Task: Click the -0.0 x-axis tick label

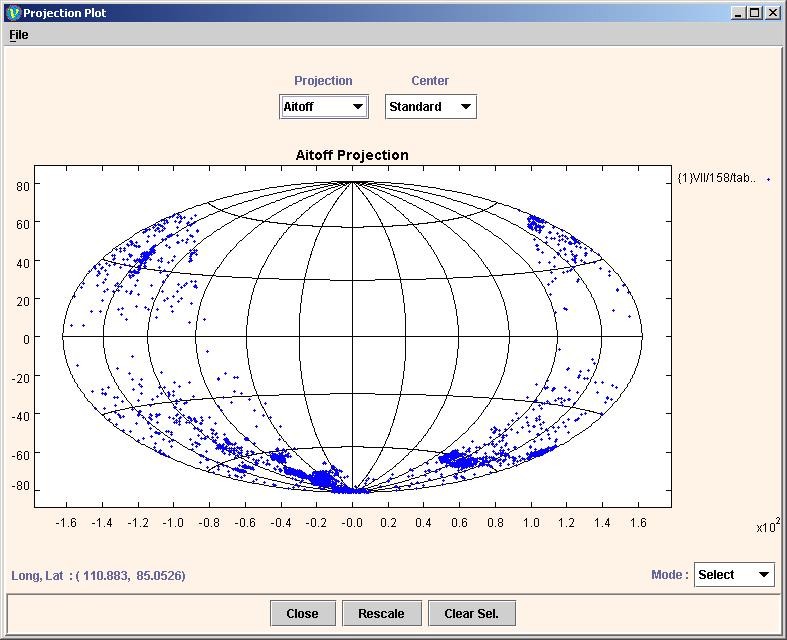Action: (352, 522)
